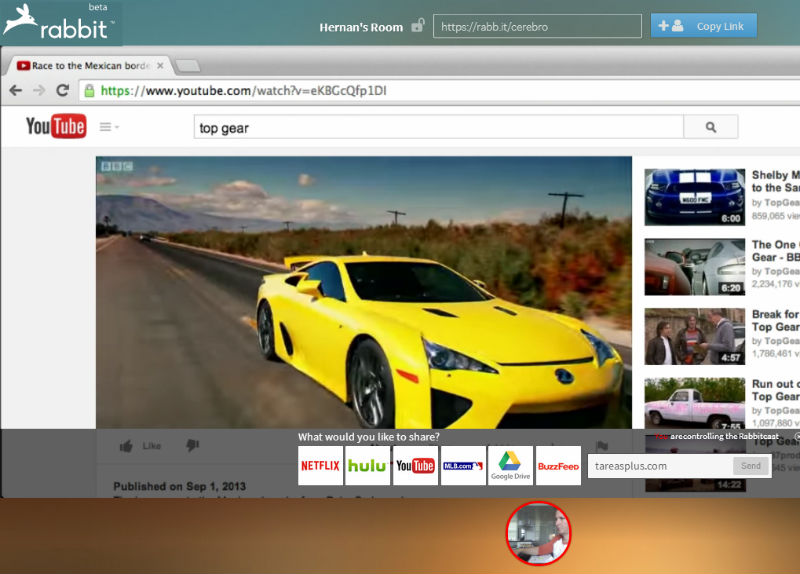Click the user webcam avatar circle
Screen dimensions: 800x574
pyautogui.click(x=538, y=534)
